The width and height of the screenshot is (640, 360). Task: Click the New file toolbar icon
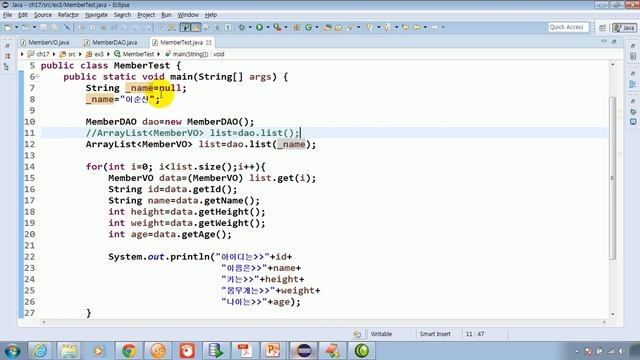[8, 27]
